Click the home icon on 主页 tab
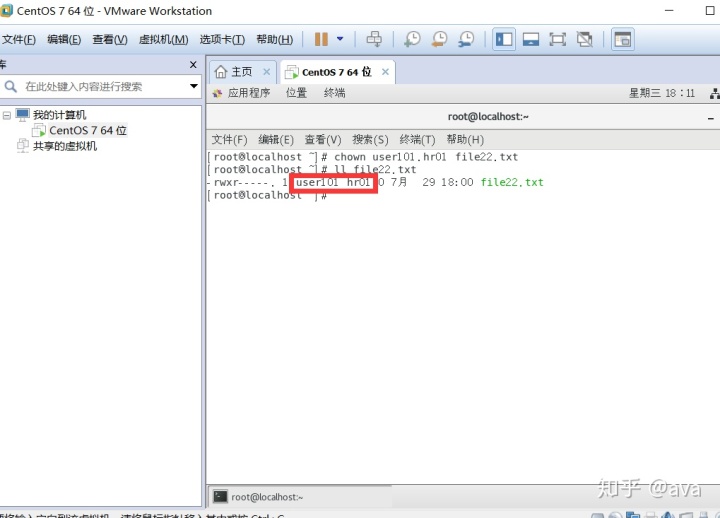 click(x=221, y=72)
